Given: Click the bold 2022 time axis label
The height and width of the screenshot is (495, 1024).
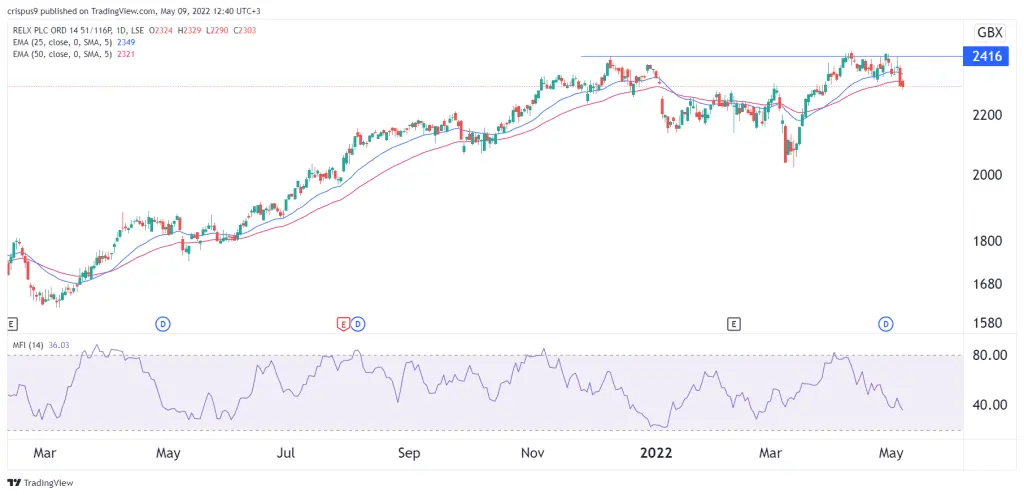Looking at the screenshot, I should pyautogui.click(x=654, y=453).
